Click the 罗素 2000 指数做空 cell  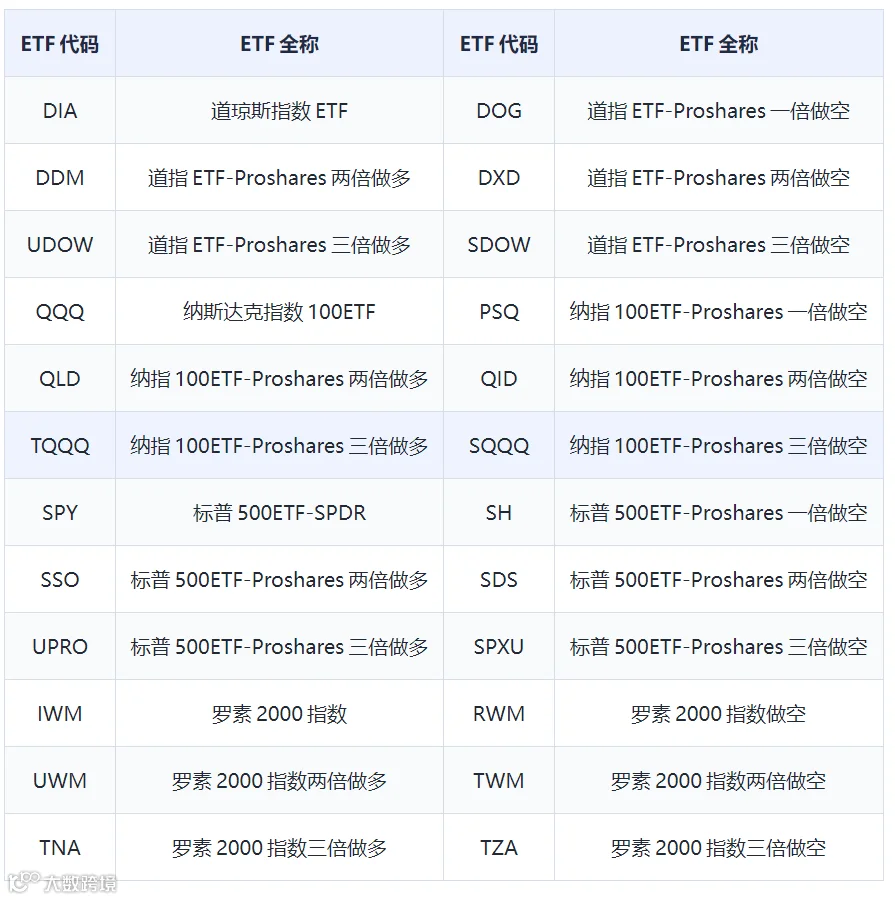click(x=719, y=713)
